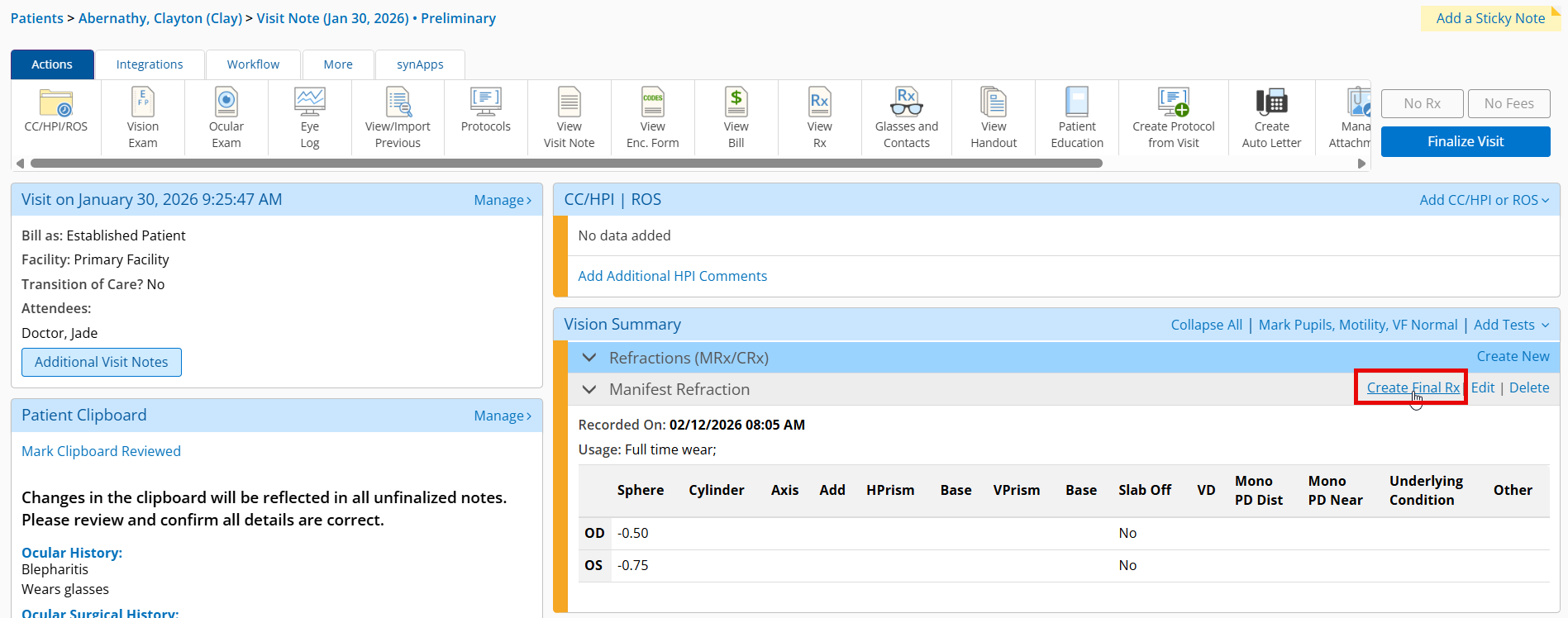Screen dimensions: 1568x618
Task: Click the Additional Visit Notes button
Action: tap(102, 362)
